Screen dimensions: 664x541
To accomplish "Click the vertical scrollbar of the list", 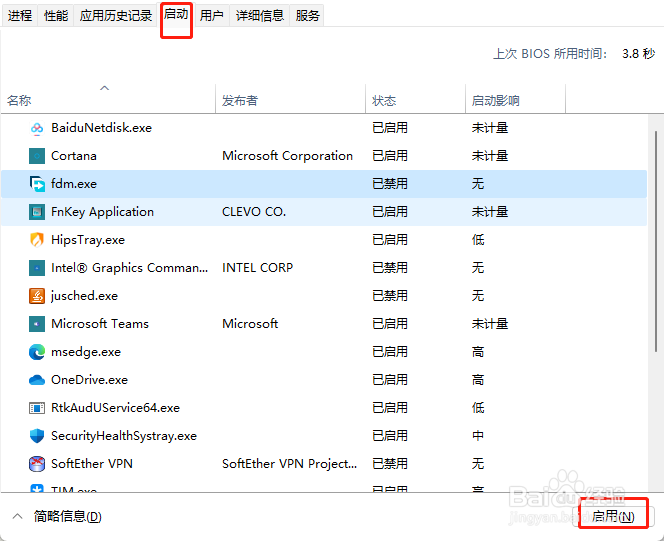I will tap(656, 241).
